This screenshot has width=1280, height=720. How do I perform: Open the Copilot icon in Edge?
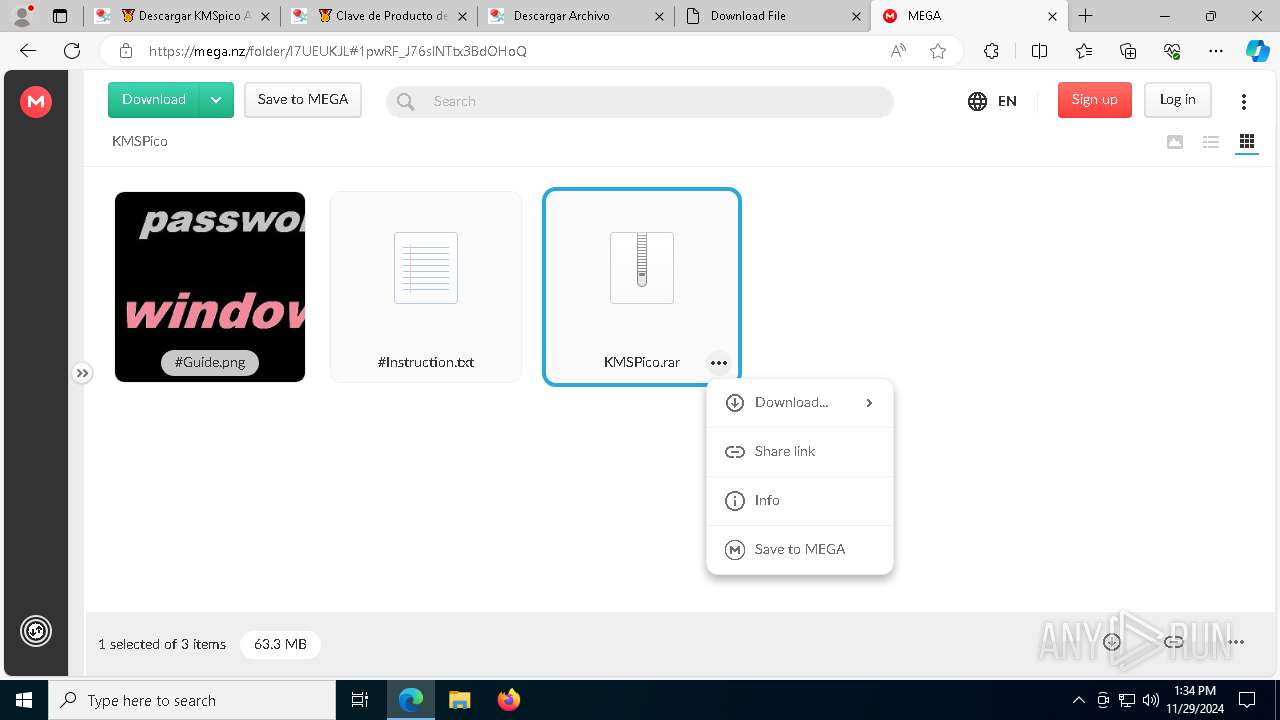(1257, 51)
